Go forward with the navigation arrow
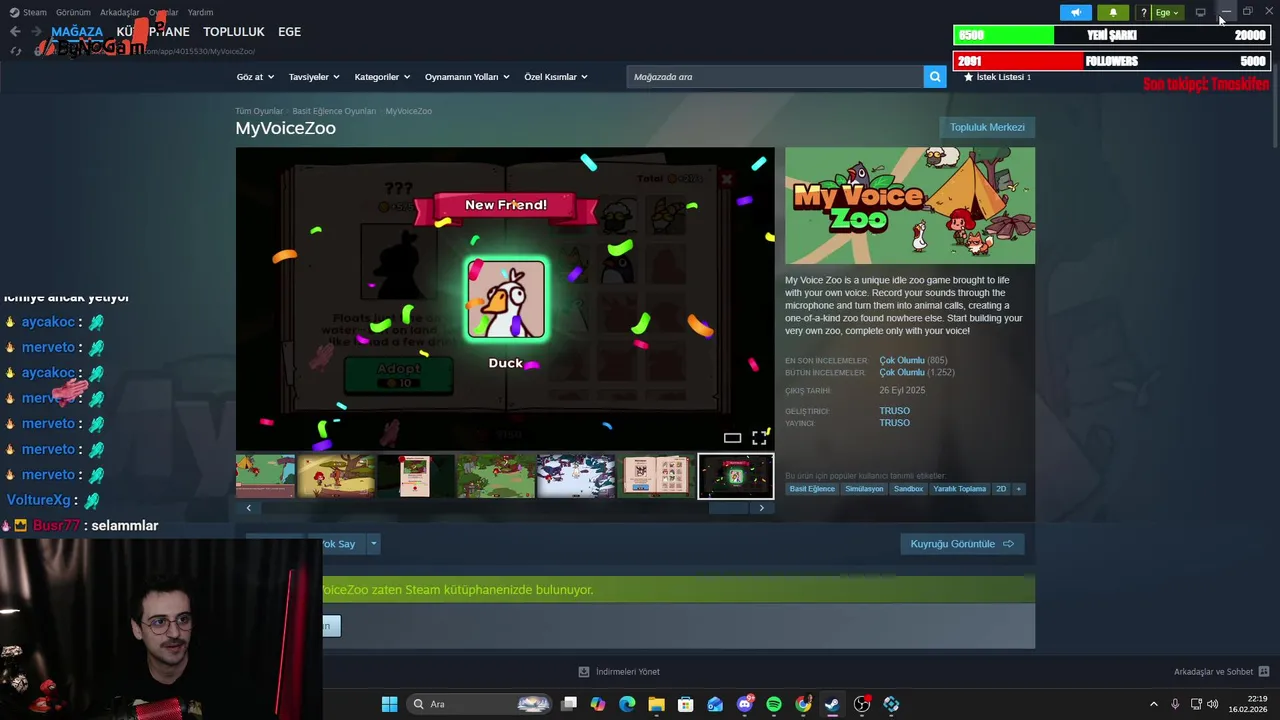This screenshot has width=1280, height=720. 36,32
